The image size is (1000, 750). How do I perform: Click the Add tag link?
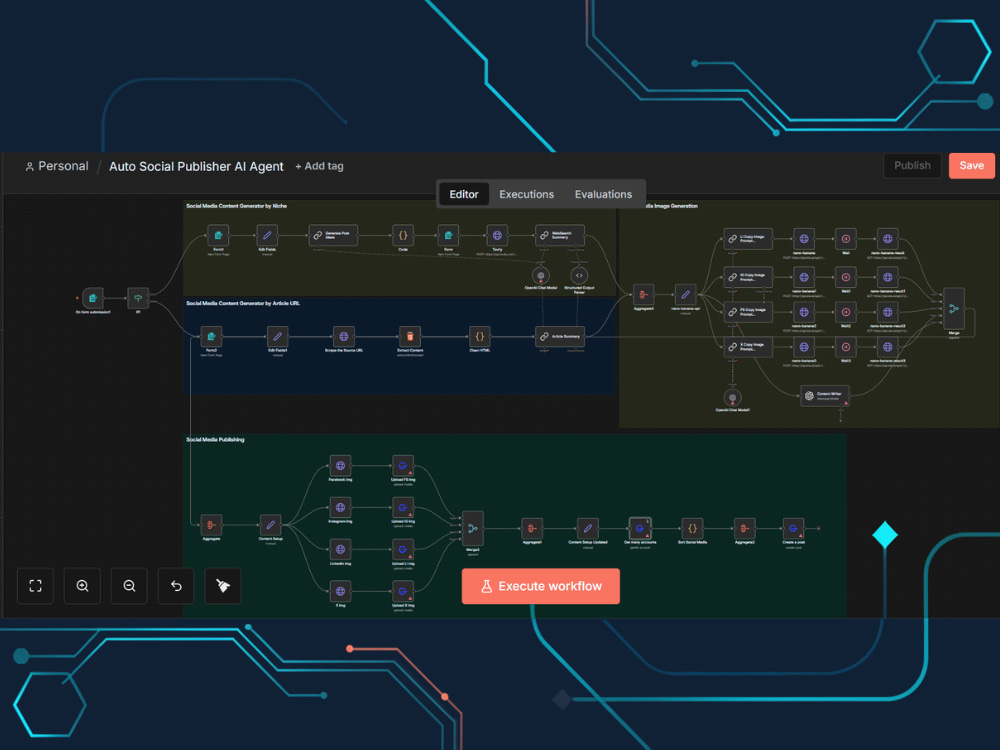[x=320, y=166]
